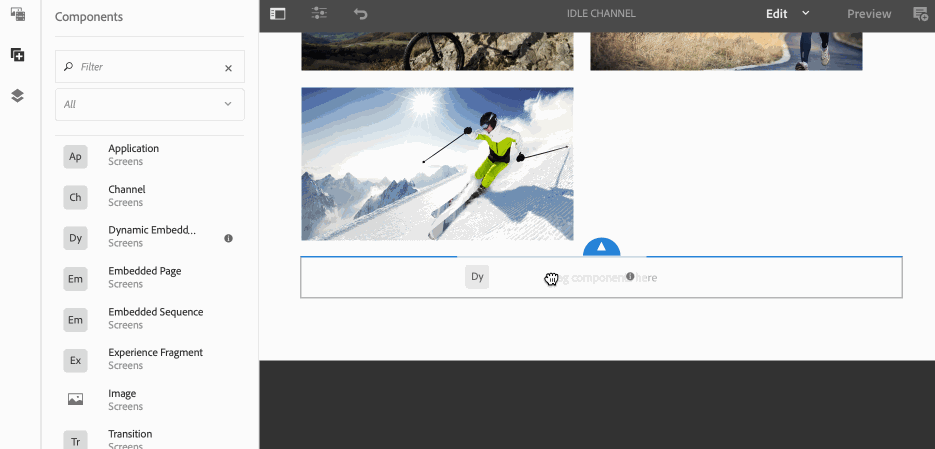This screenshot has width=935, height=449.
Task: Click the Filter input field
Action: 150,67
